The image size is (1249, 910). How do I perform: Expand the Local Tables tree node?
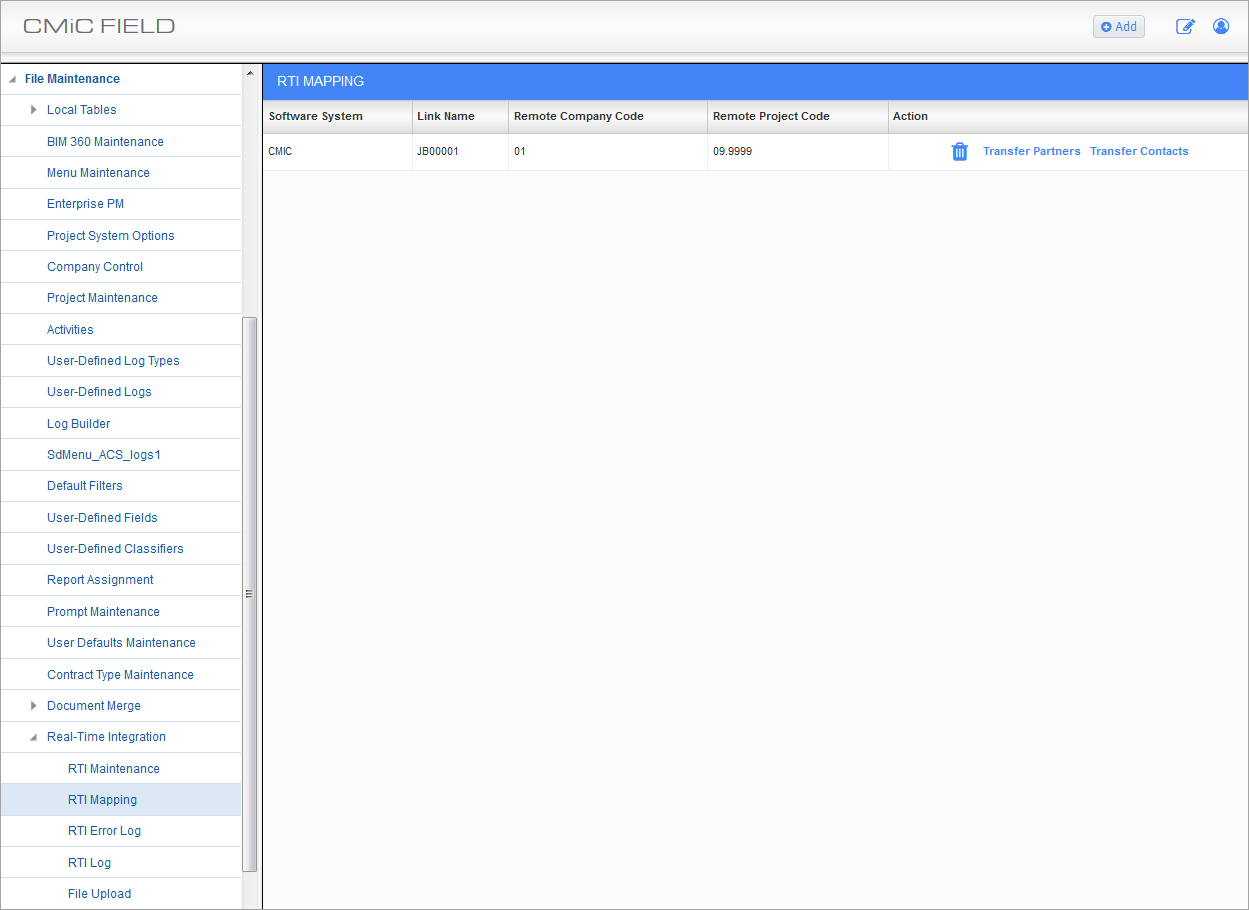pyautogui.click(x=33, y=110)
